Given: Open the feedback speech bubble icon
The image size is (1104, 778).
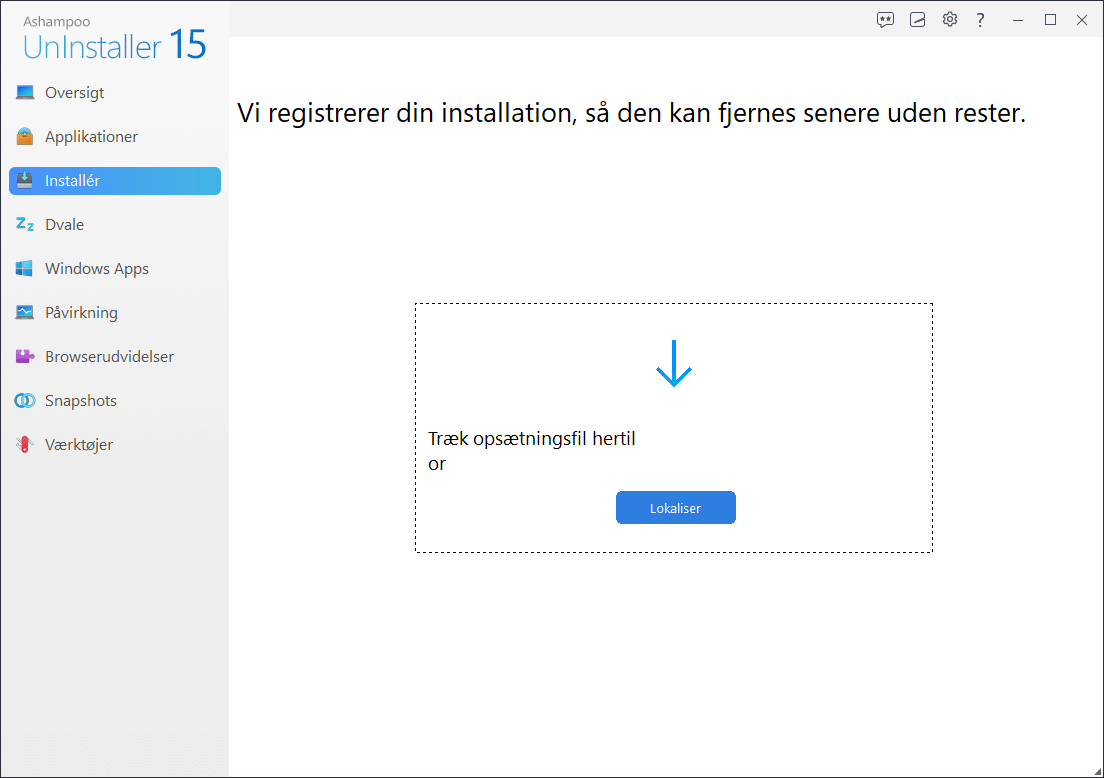Looking at the screenshot, I should click(885, 20).
